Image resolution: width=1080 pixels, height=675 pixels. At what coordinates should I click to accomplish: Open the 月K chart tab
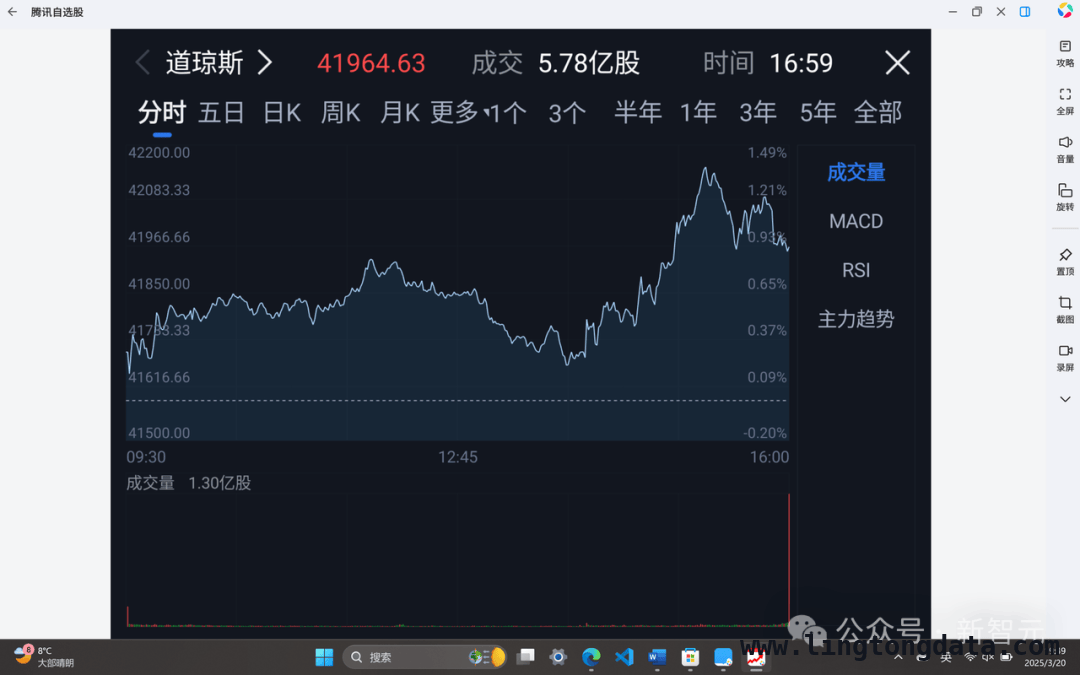coord(400,112)
